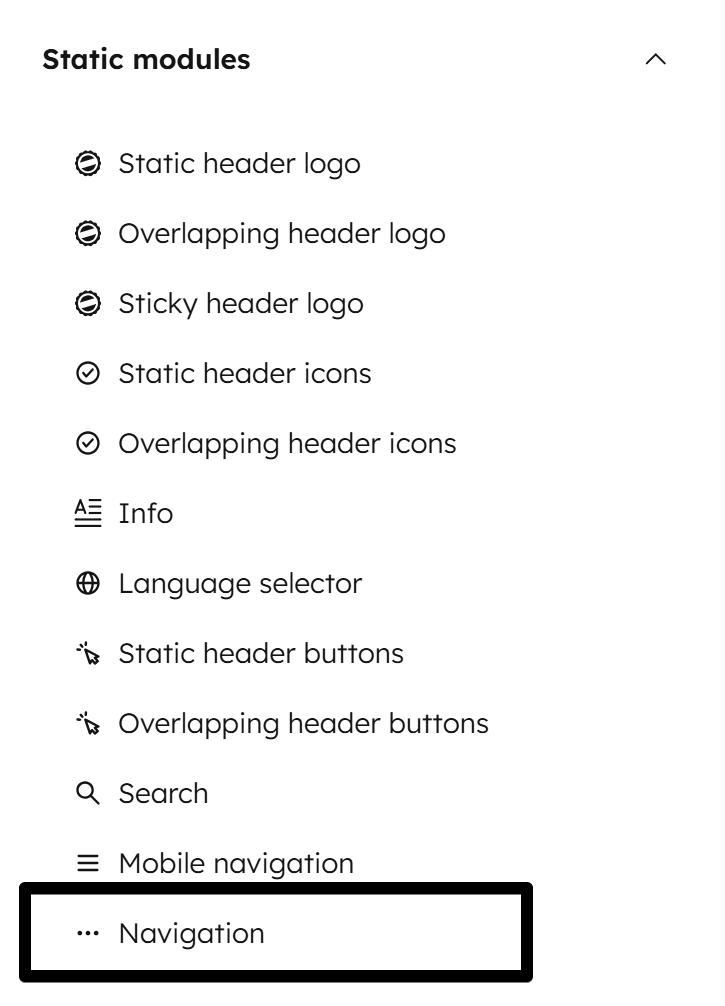Click the three-dots icon beside Navigation

[89, 933]
